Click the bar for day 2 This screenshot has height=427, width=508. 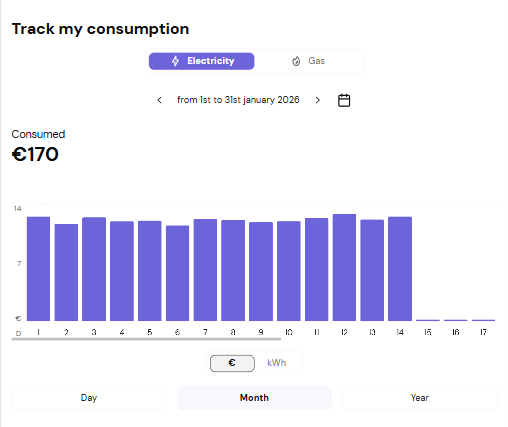[x=66, y=272]
